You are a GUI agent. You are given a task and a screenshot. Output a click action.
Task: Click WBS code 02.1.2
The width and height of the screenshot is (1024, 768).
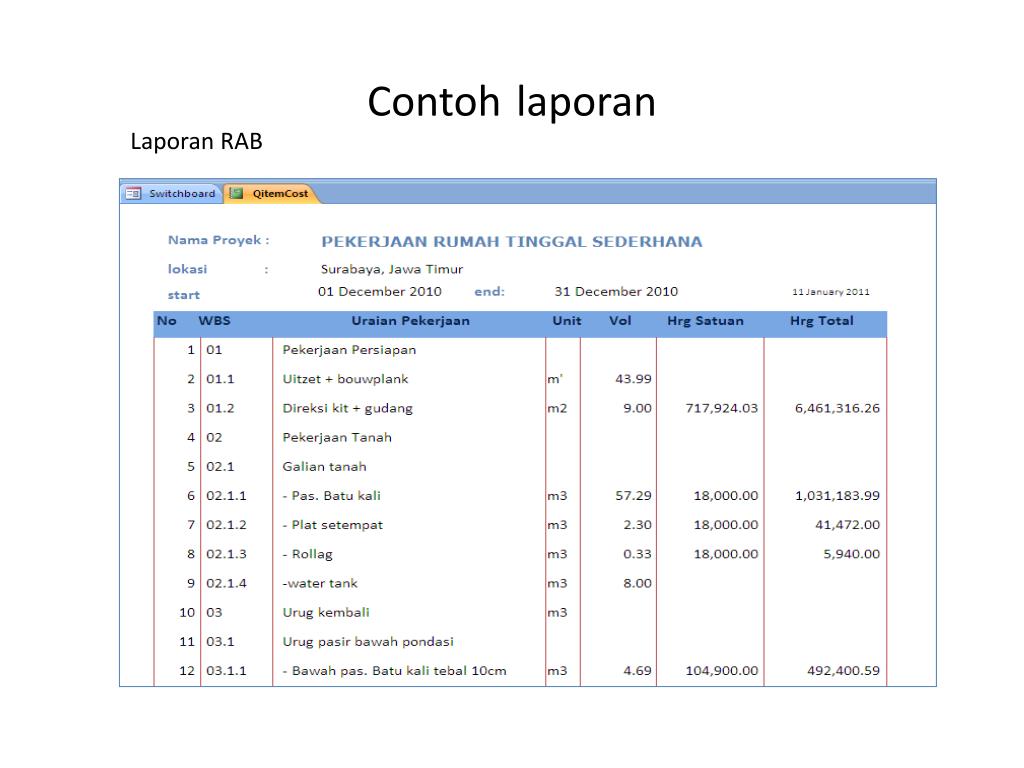pyautogui.click(x=227, y=525)
